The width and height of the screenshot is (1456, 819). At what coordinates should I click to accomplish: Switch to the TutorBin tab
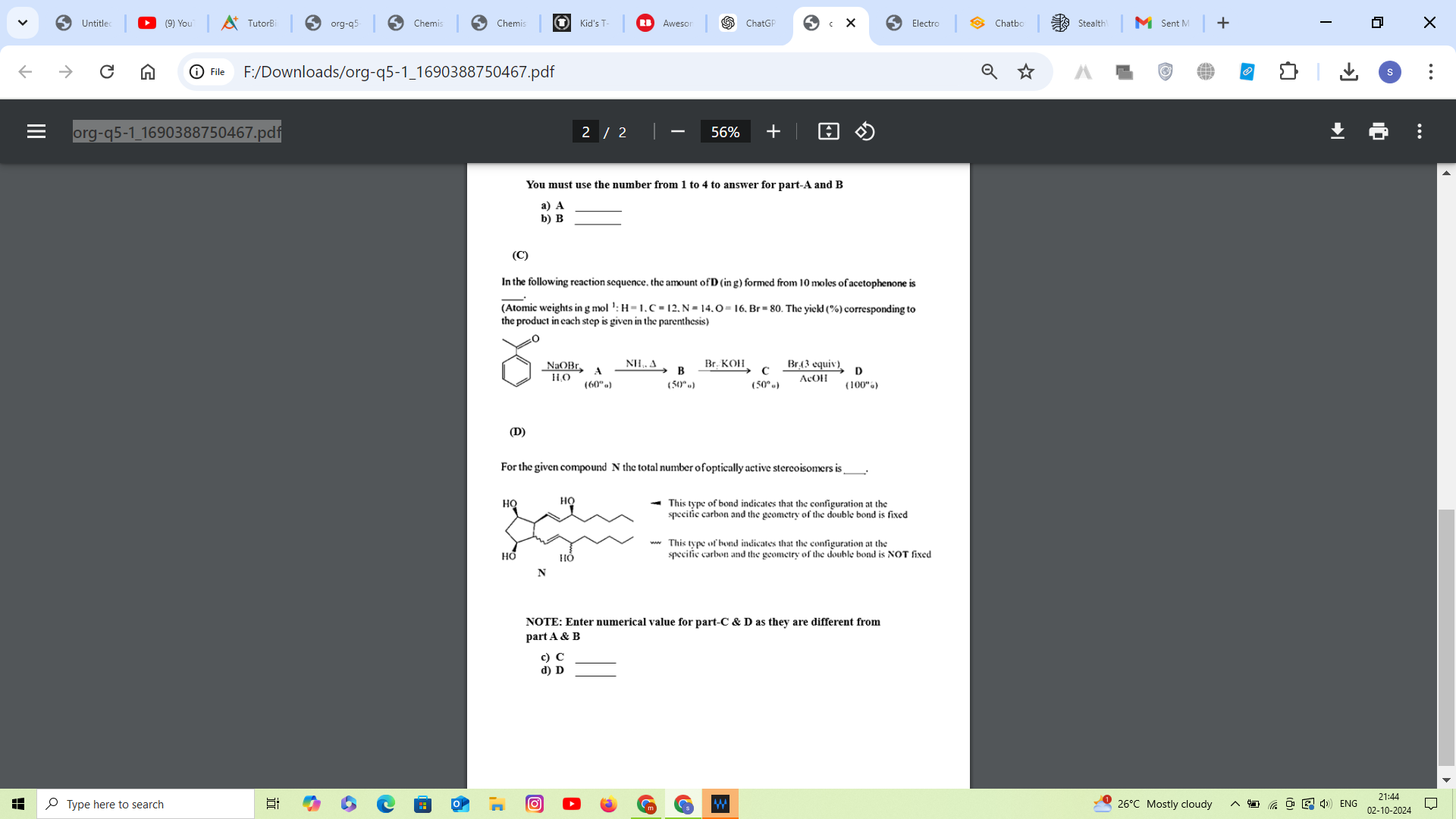tap(249, 23)
